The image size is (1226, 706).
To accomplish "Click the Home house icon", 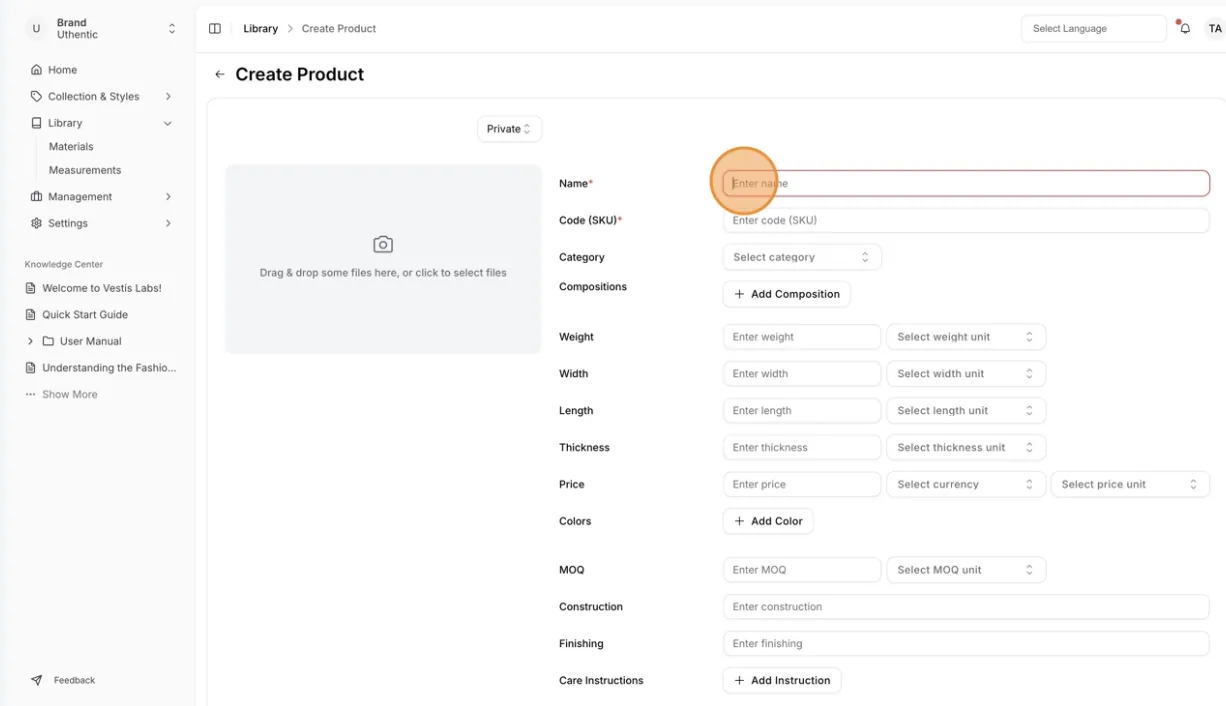I will [37, 70].
